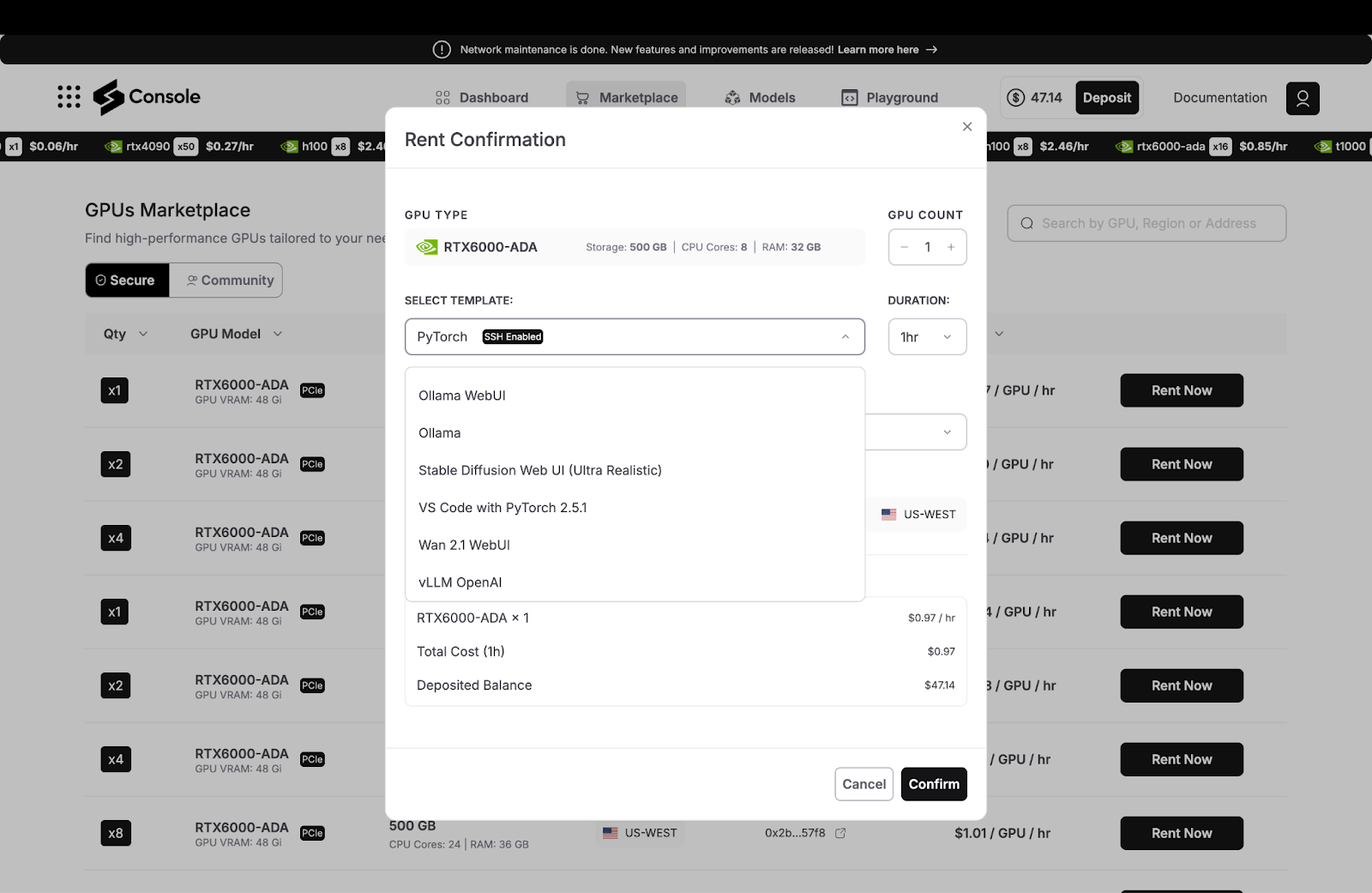
Task: Open Playground tab
Action: pyautogui.click(x=889, y=98)
